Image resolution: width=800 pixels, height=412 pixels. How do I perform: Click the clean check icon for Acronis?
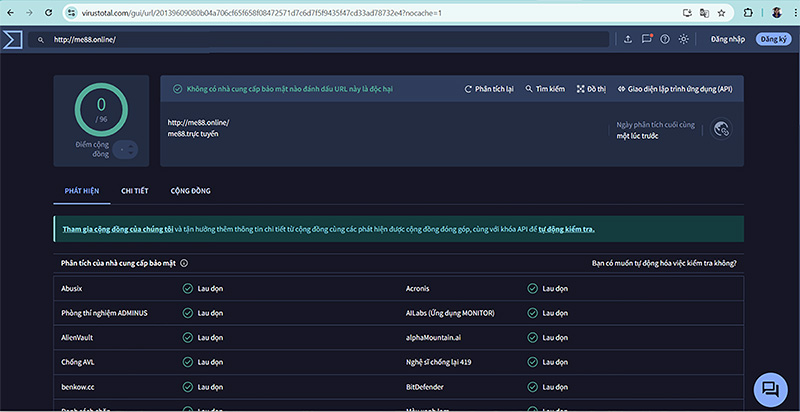click(533, 289)
